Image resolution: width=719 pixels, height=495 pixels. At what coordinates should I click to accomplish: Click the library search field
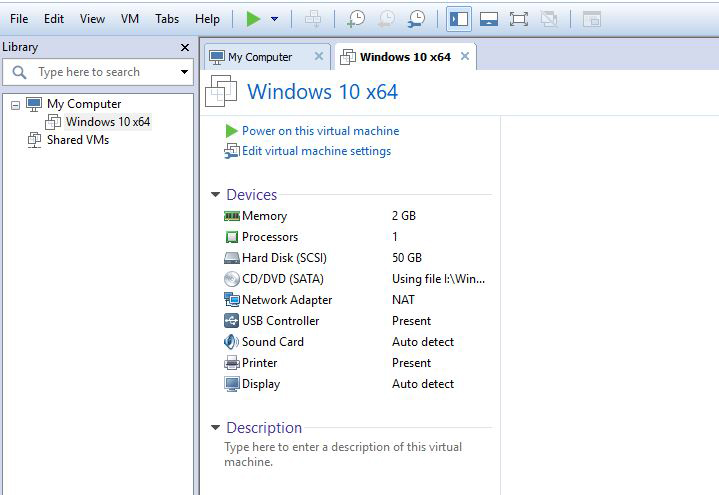(98, 72)
